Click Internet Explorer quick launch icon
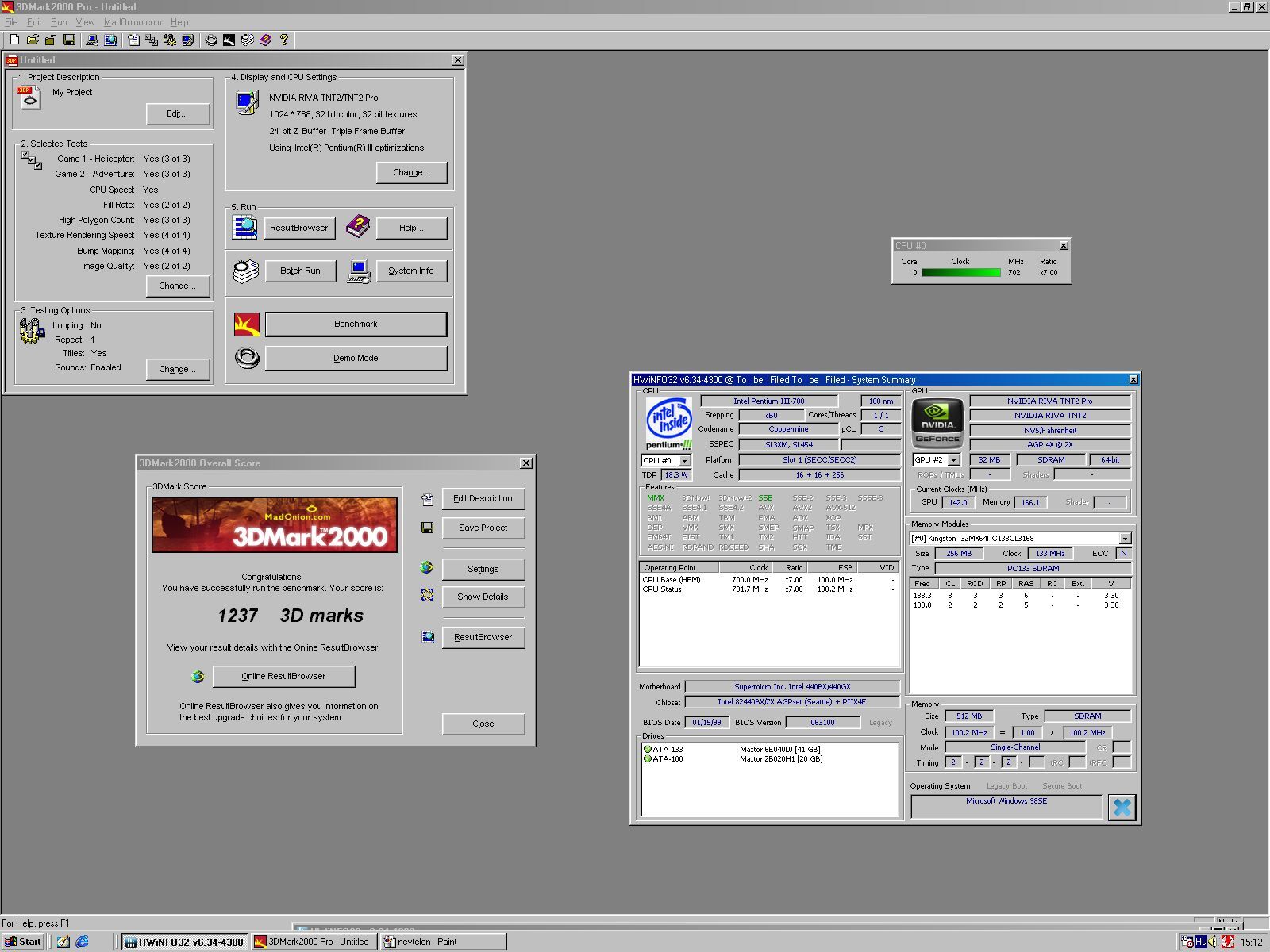Viewport: 1270px width, 952px height. (82, 942)
